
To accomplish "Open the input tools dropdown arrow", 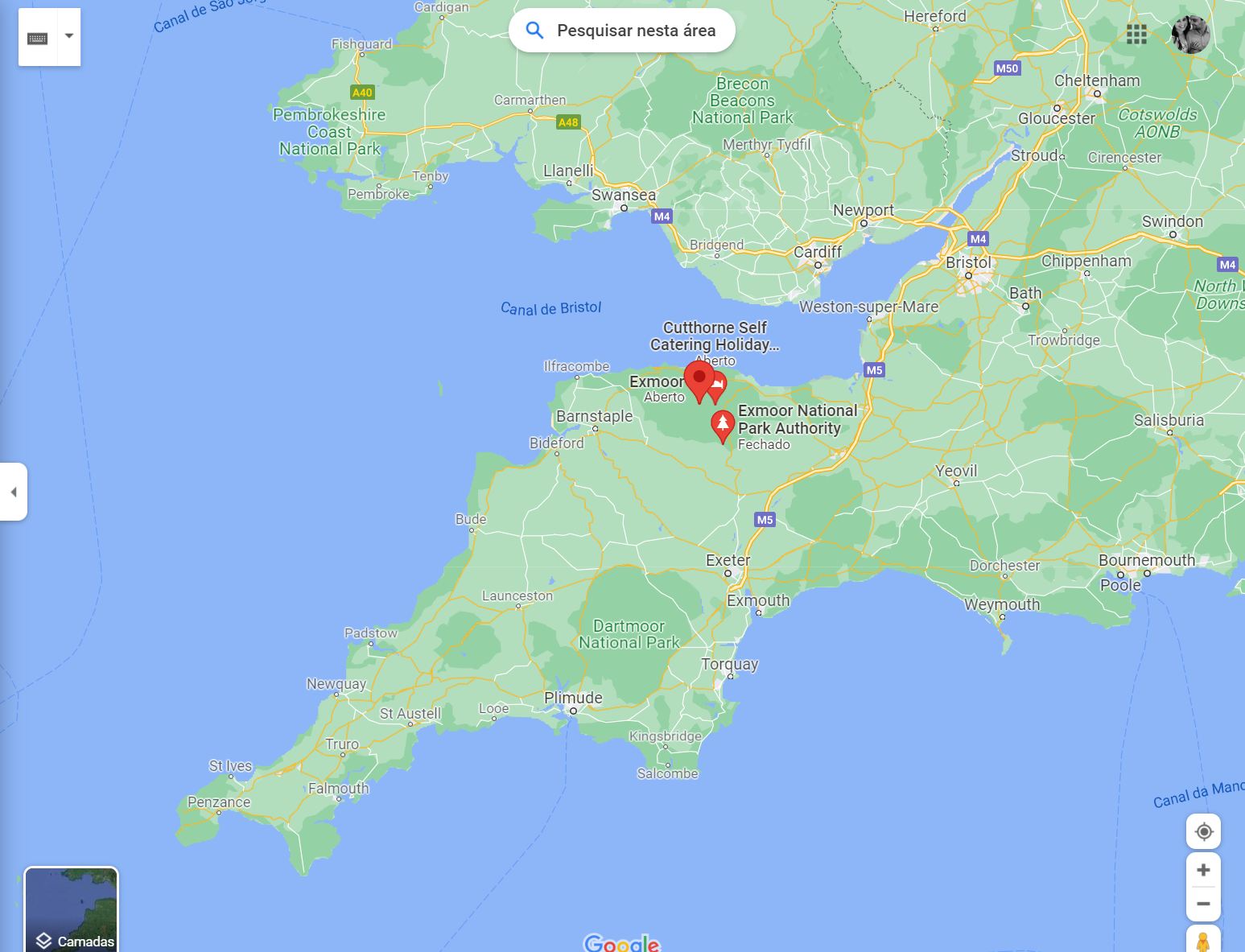I will (69, 36).
